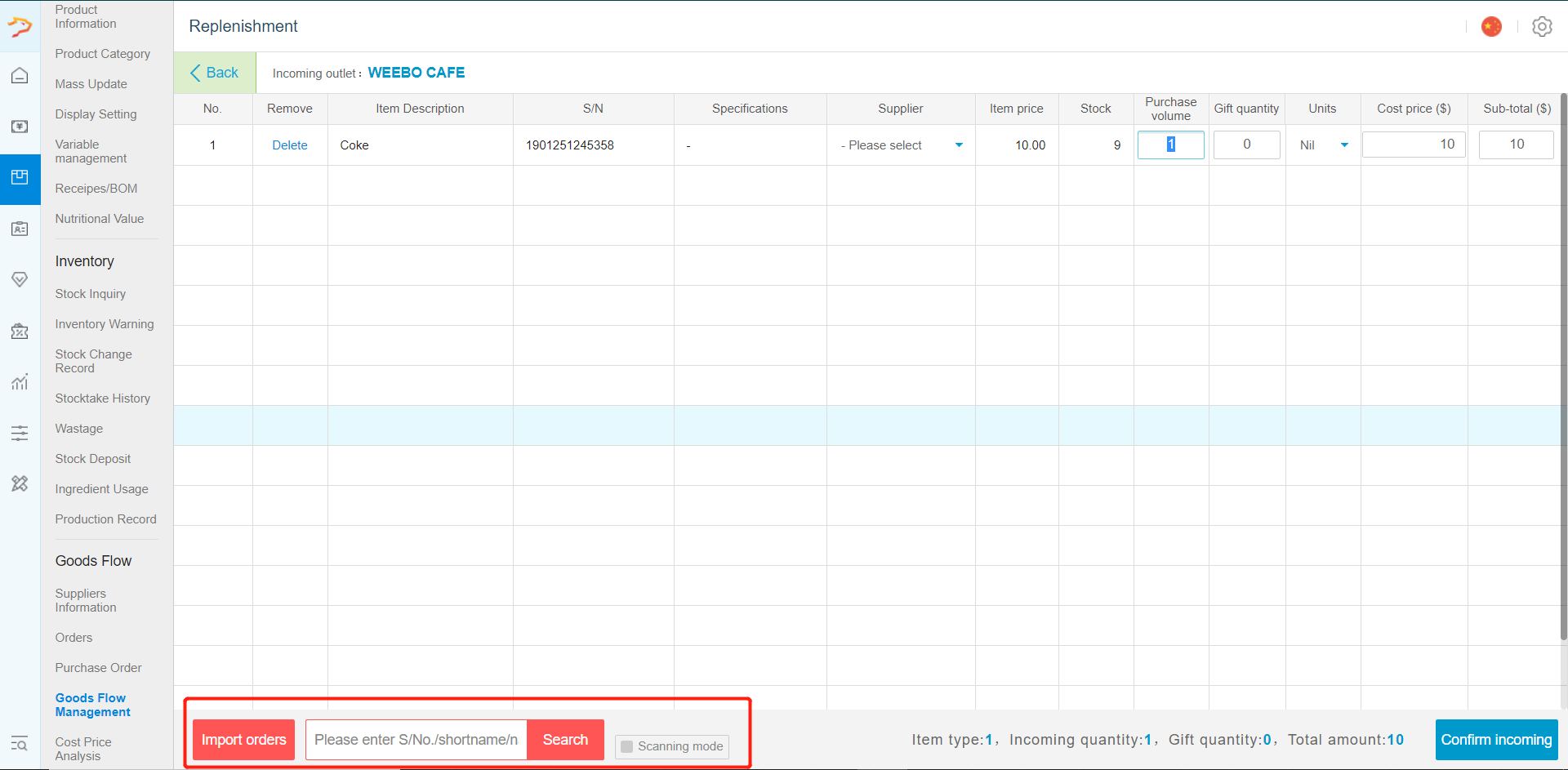Click the Sub-total input showing 10
The image size is (1568, 770).
coord(1517,145)
